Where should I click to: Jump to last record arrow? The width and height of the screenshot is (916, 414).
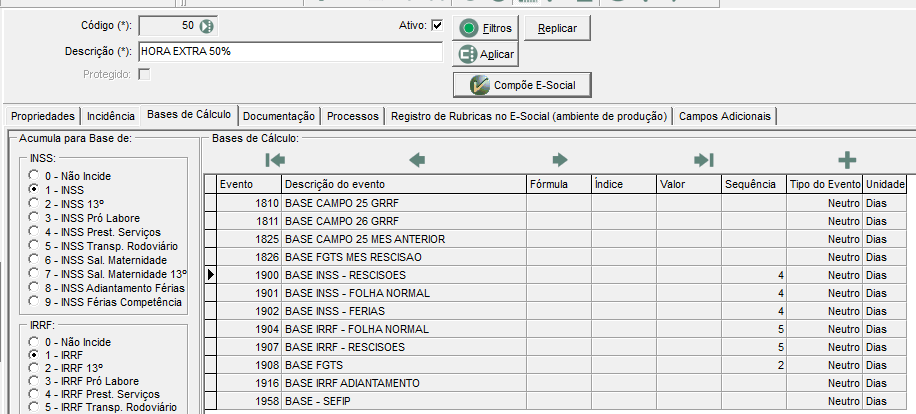(x=703, y=159)
